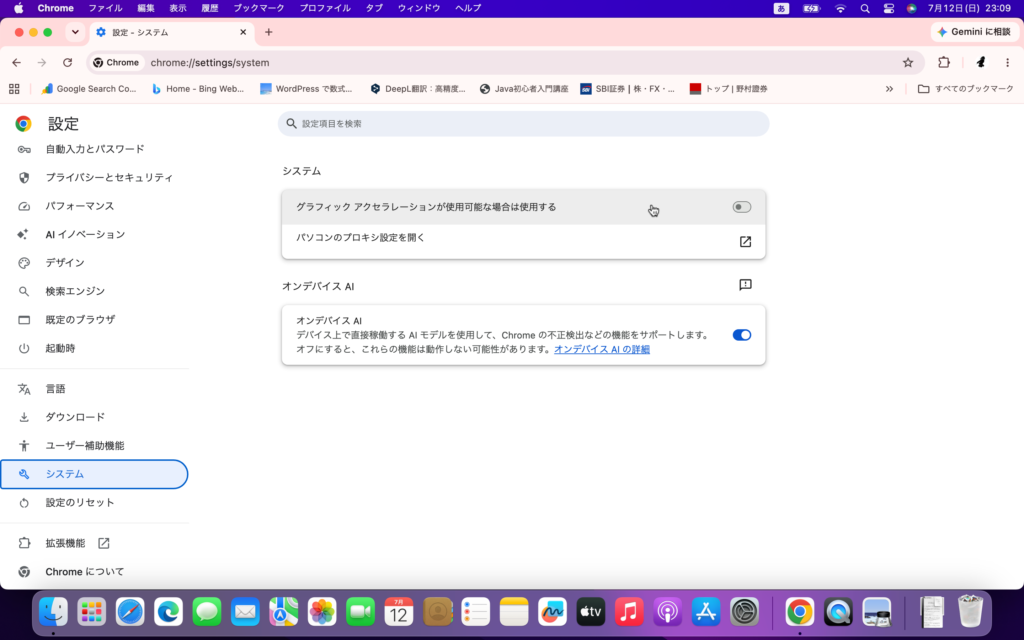Open ダウンロード settings
The width and height of the screenshot is (1024, 640).
pos(95,417)
